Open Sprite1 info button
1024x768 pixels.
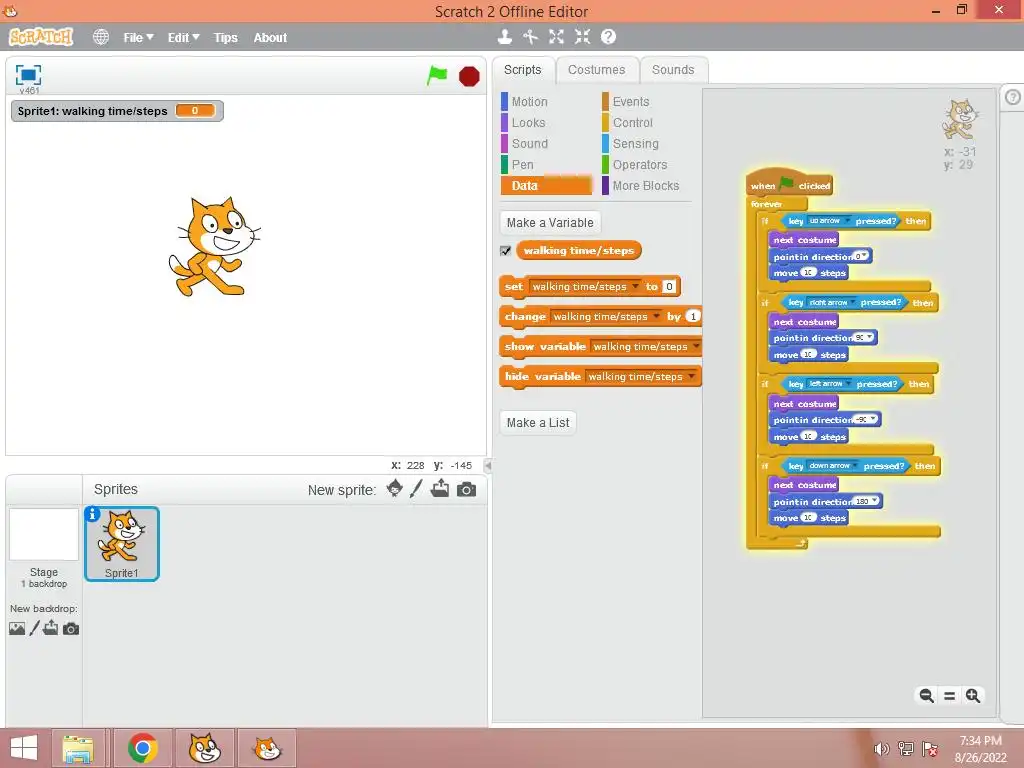93,515
